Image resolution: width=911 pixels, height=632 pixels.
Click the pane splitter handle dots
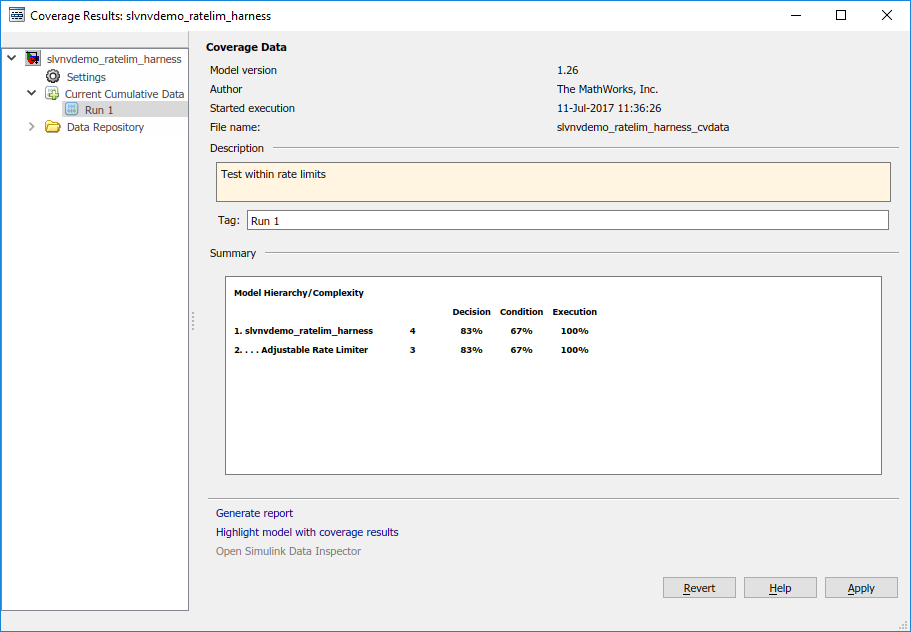[x=193, y=321]
